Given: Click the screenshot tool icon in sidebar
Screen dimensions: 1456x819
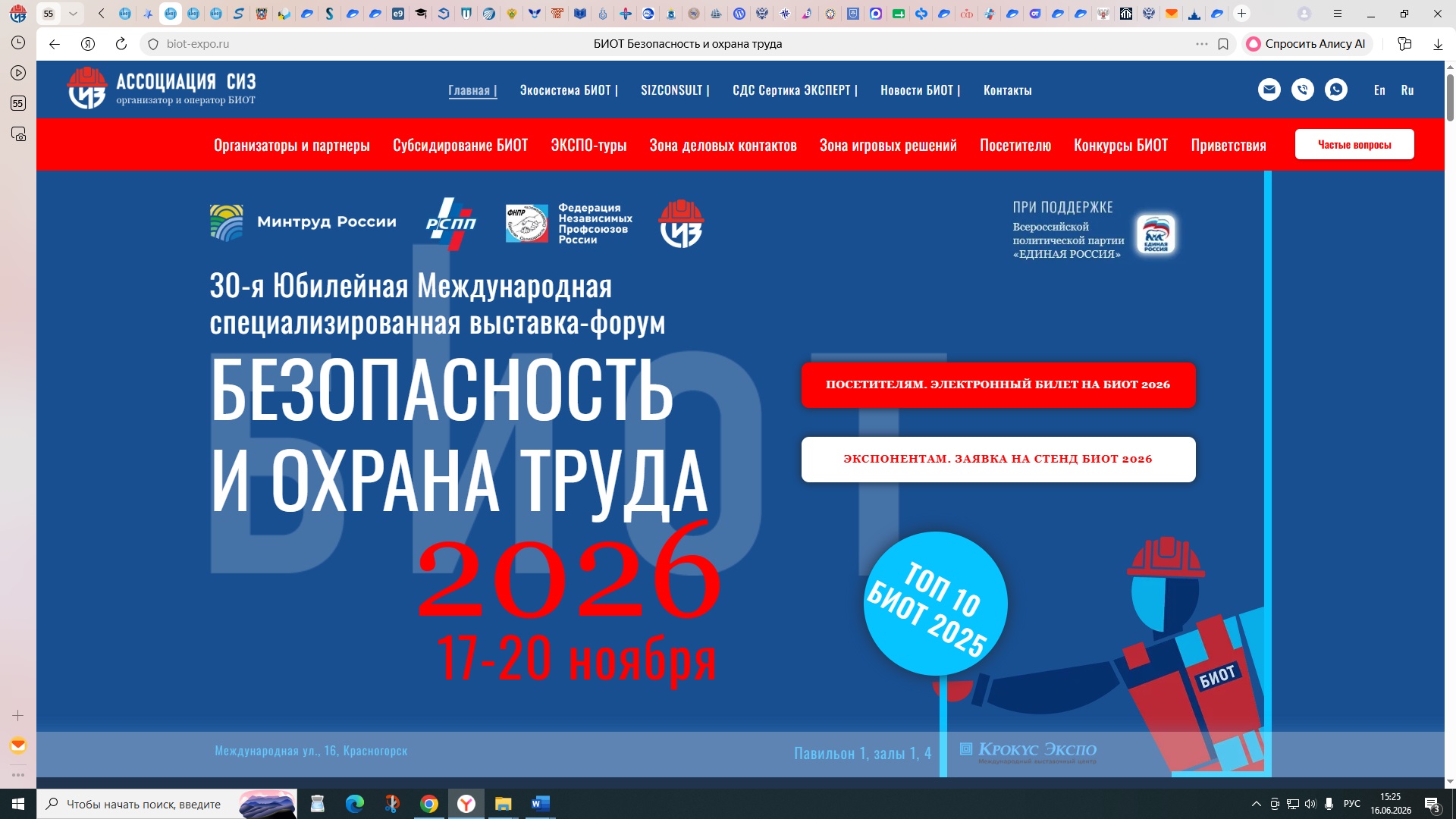Looking at the screenshot, I should (18, 134).
